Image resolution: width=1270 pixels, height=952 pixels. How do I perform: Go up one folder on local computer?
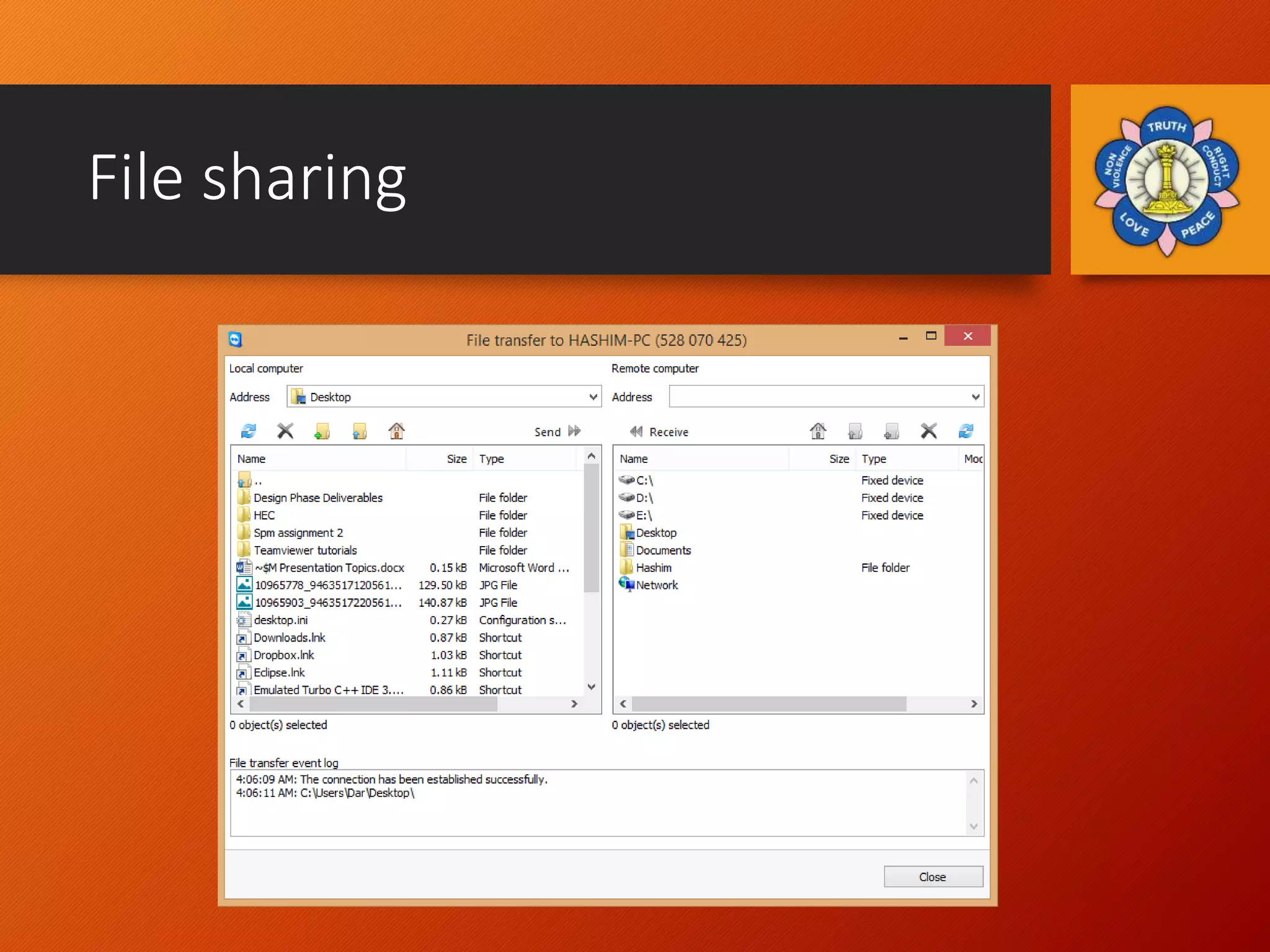360,431
